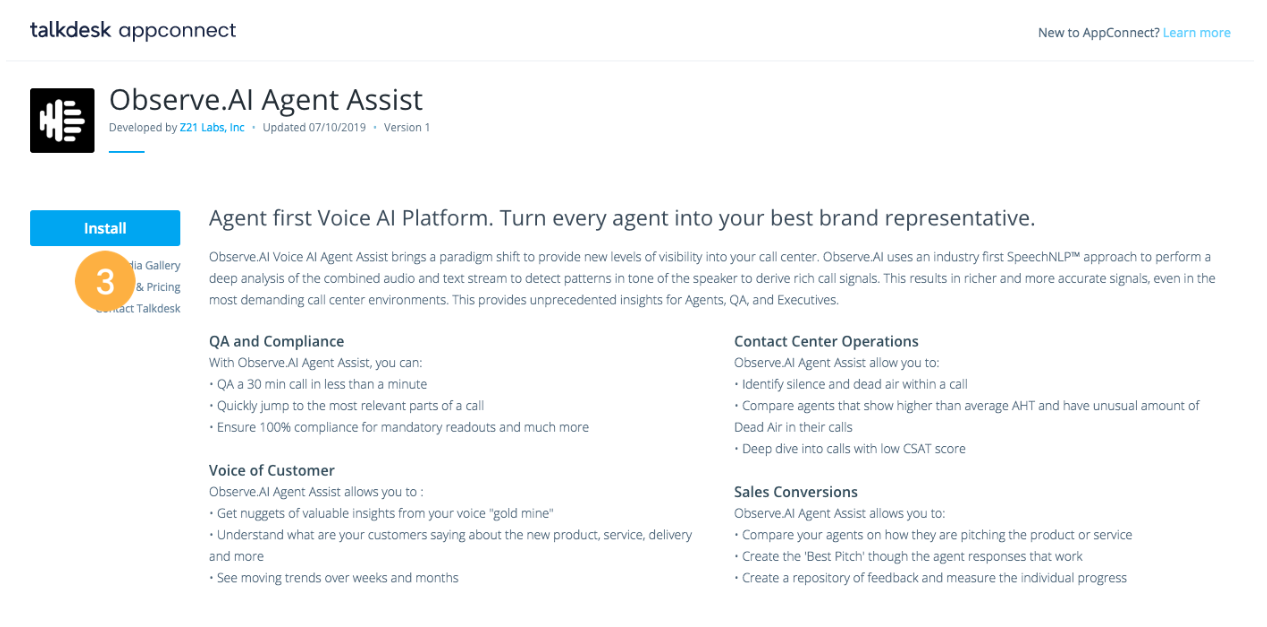Screen dimensions: 1267x627
Task: Click the Sales Conversions heading
Action: point(796,492)
